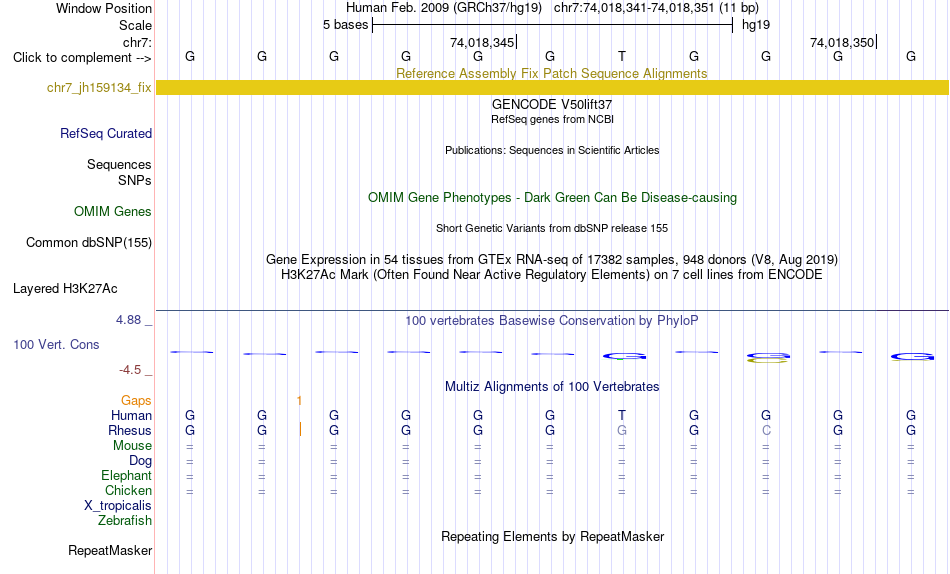This screenshot has width=950, height=574.
Task: Open 100 Vert. Cons track label
Action: [56, 345]
